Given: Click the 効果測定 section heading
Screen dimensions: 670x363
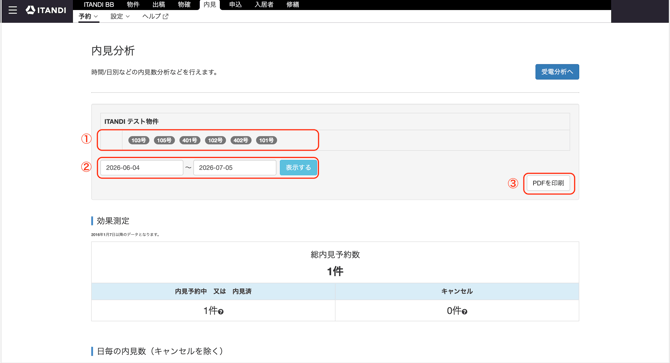Looking at the screenshot, I should (x=113, y=221).
